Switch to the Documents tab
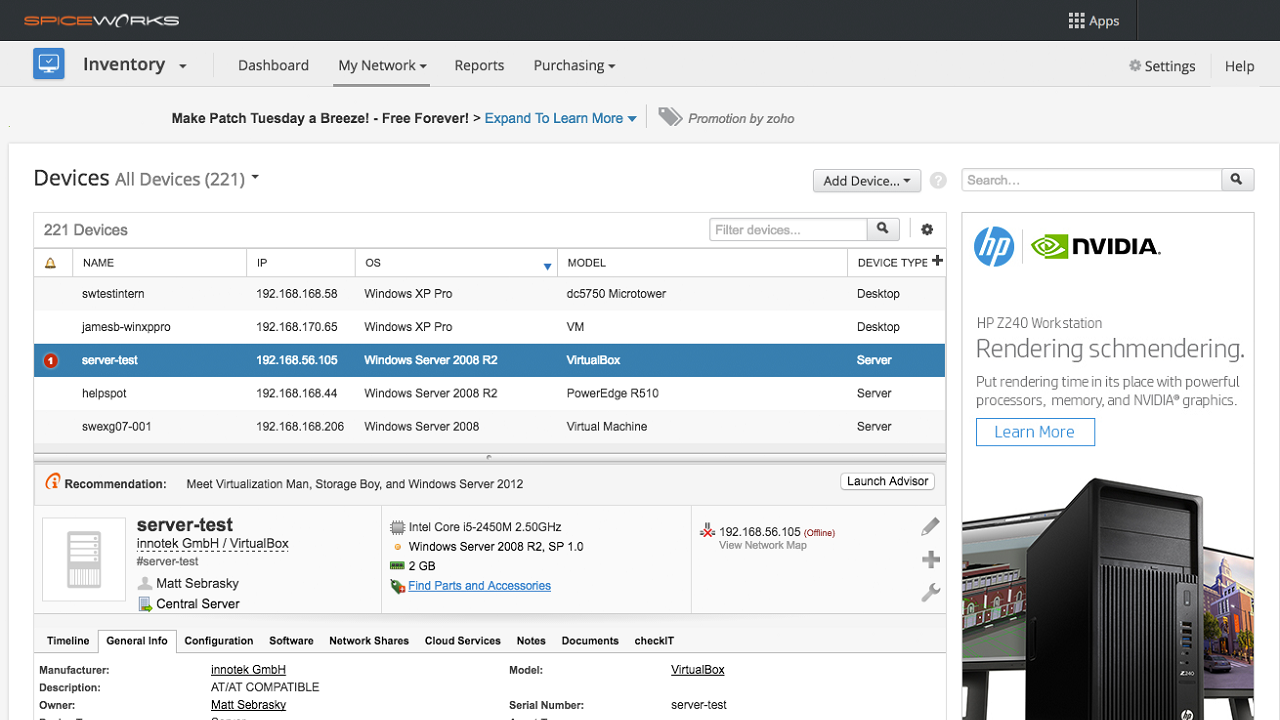1280x720 pixels. 590,641
